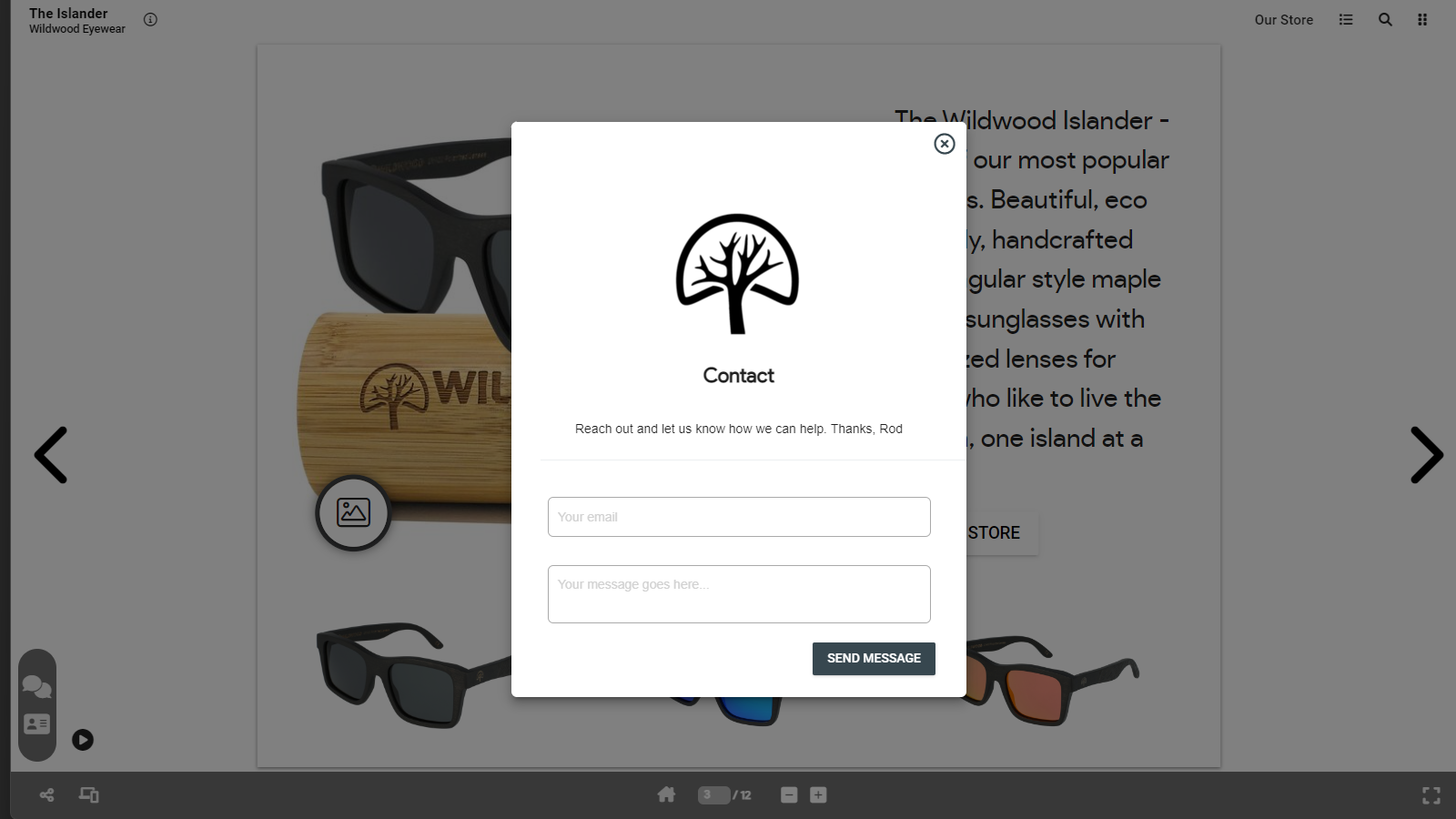
Task: Send the message with SEND MESSAGE
Action: [x=874, y=659]
